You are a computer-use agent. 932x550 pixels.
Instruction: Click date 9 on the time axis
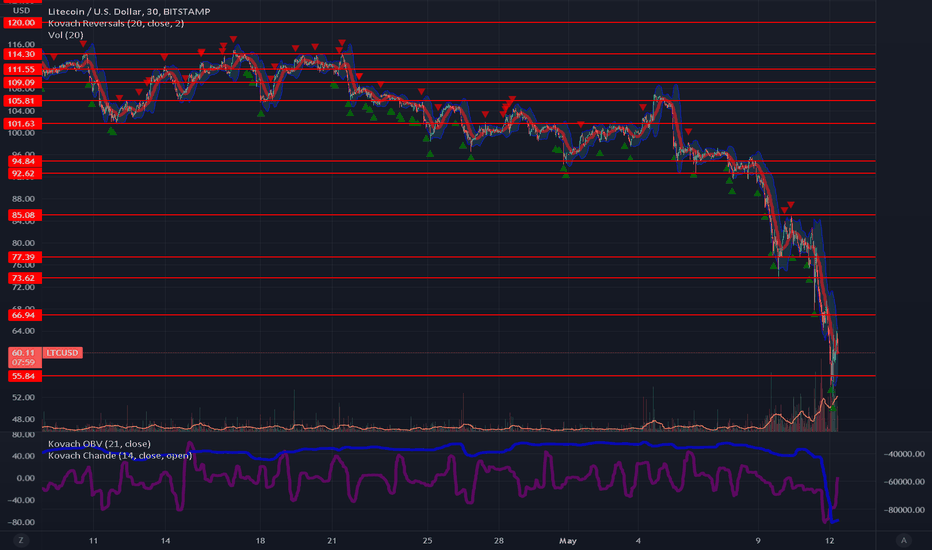(758, 540)
